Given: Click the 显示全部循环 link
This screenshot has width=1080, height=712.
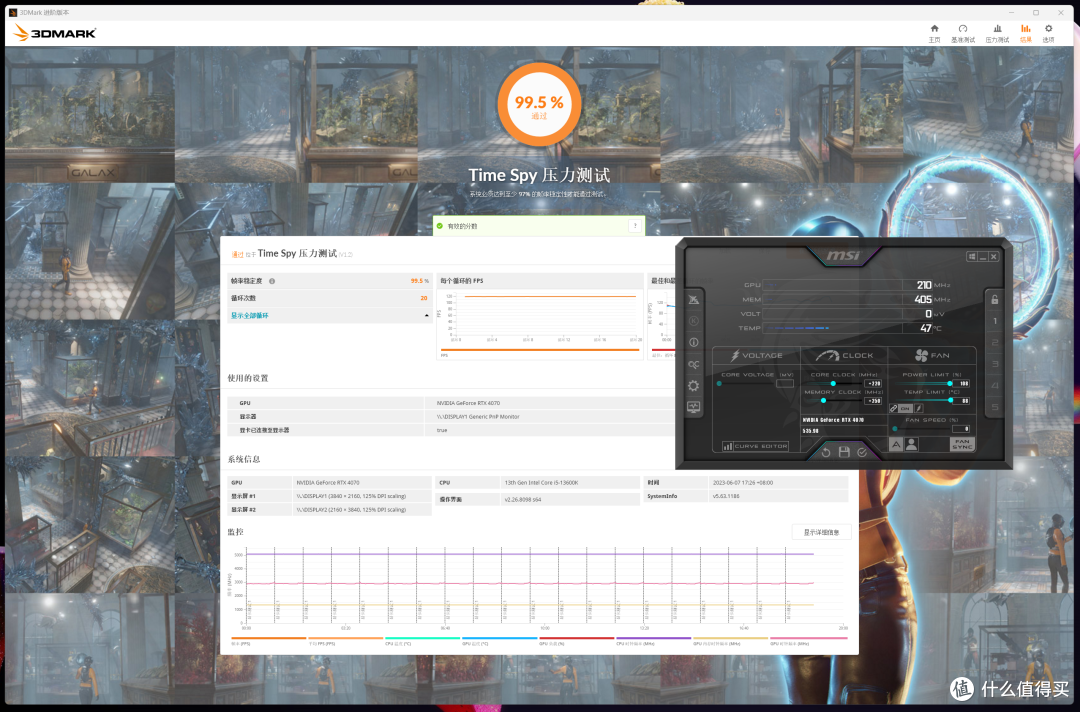Looking at the screenshot, I should point(249,315).
